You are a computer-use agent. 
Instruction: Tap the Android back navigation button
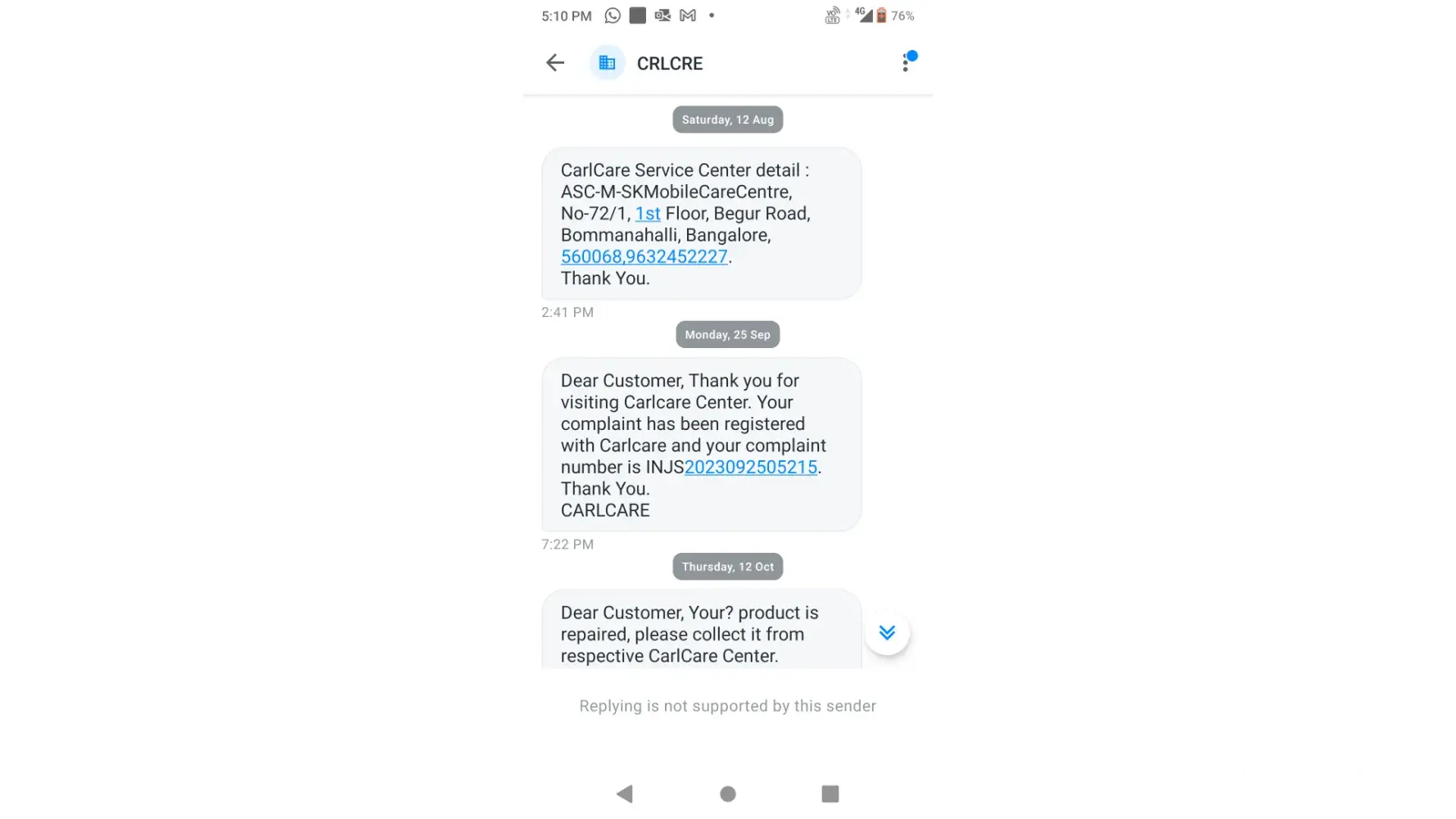click(625, 794)
